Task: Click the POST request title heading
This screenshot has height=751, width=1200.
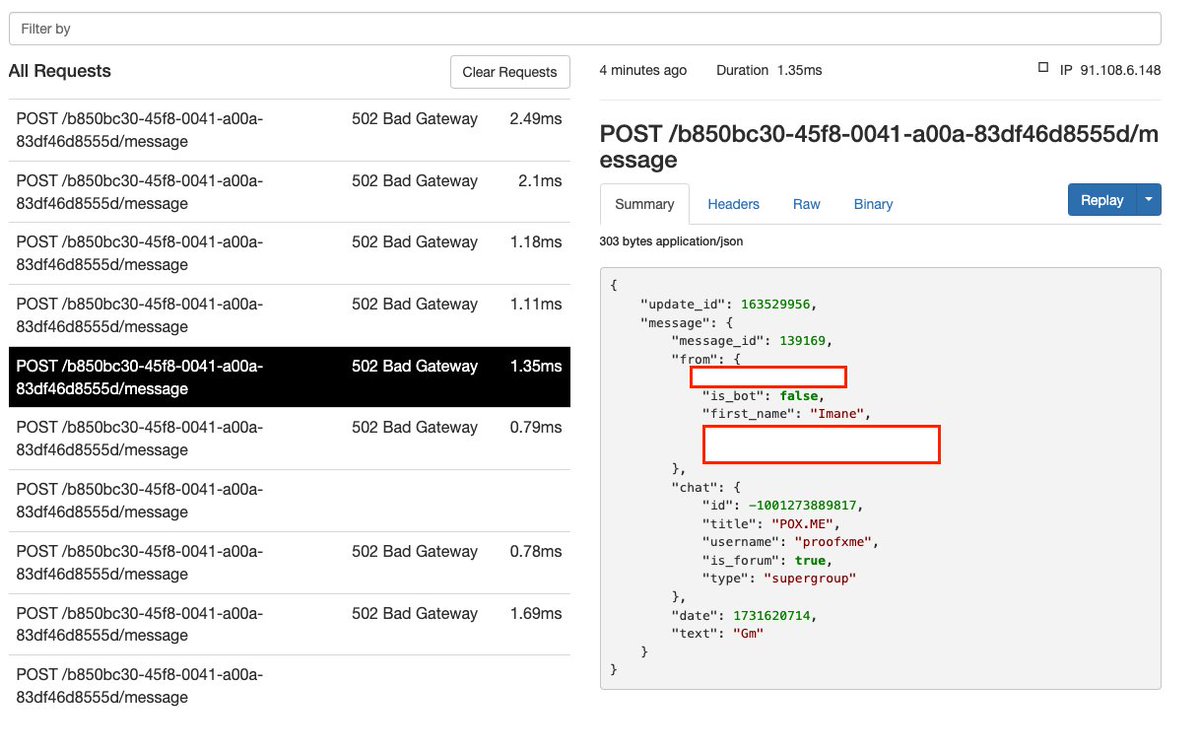Action: click(x=879, y=147)
